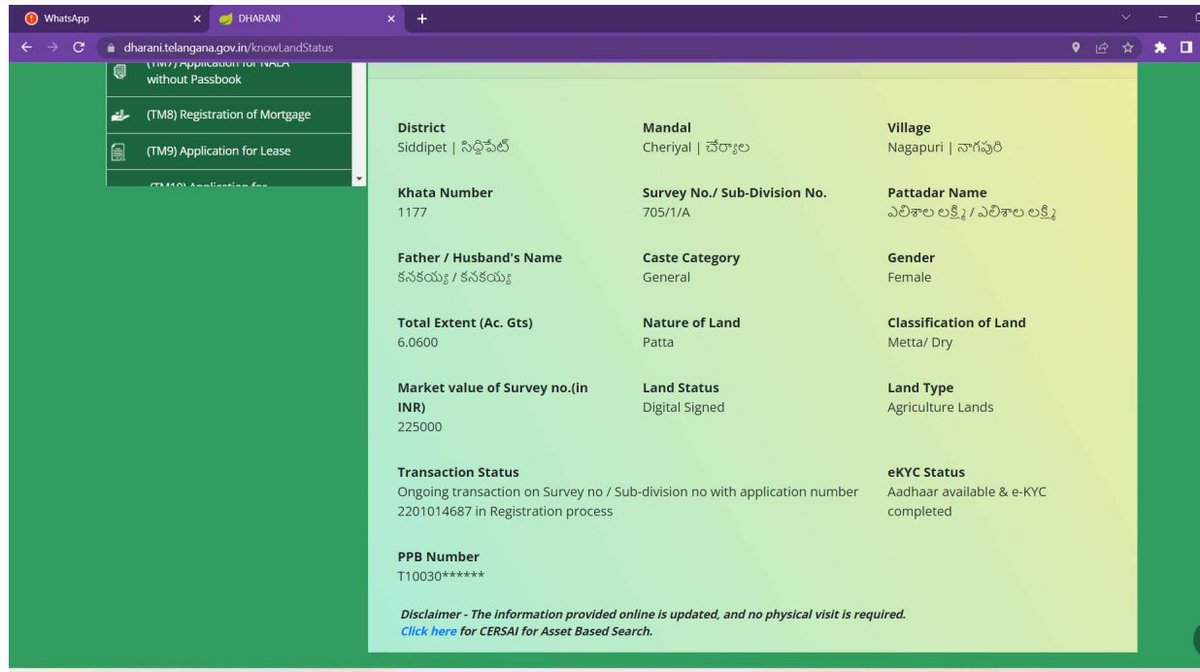The width and height of the screenshot is (1200, 672).
Task: Click the Cheriyal mandal value
Action: click(696, 147)
